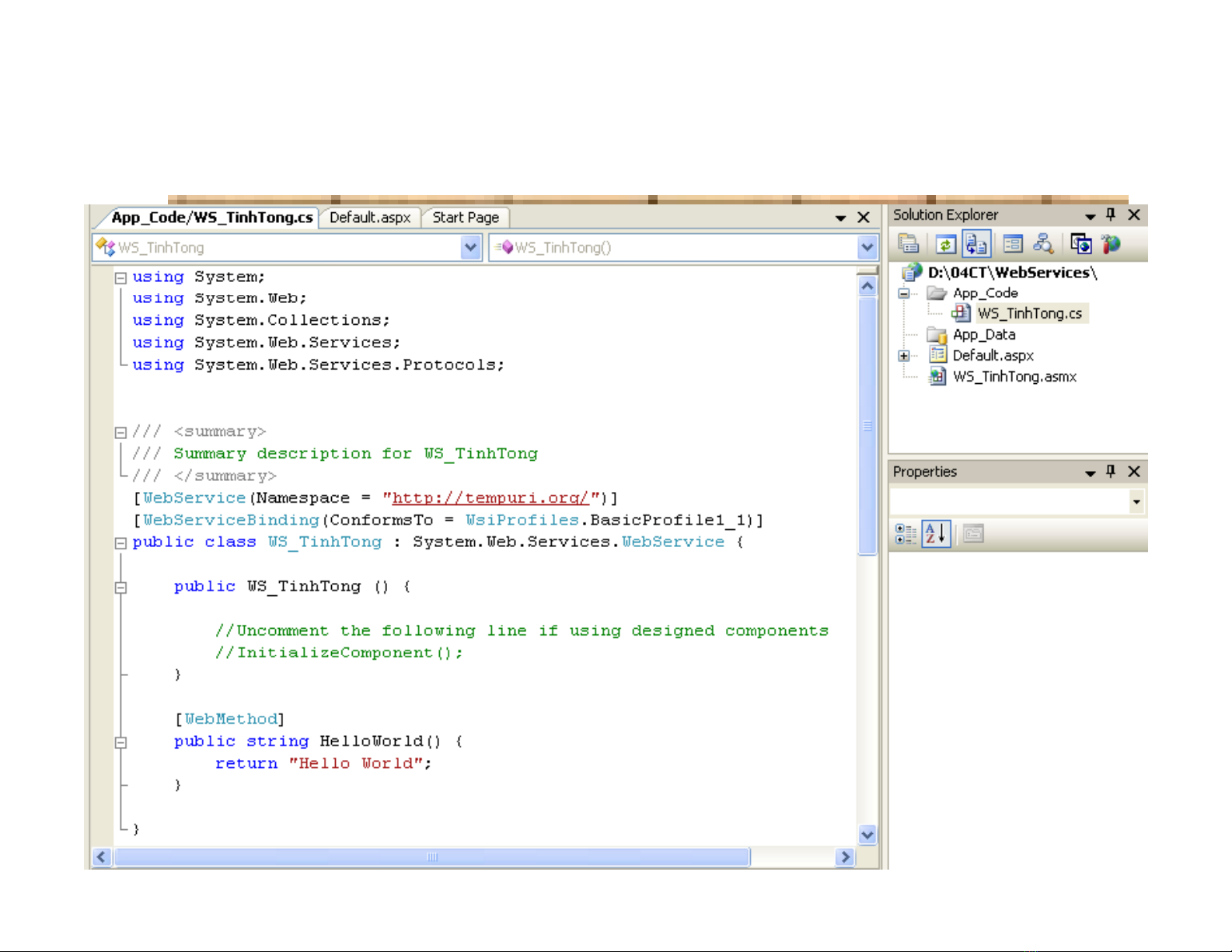Expand the Default.aspx tree node
This screenshot has height=952, width=1232.
(x=904, y=356)
